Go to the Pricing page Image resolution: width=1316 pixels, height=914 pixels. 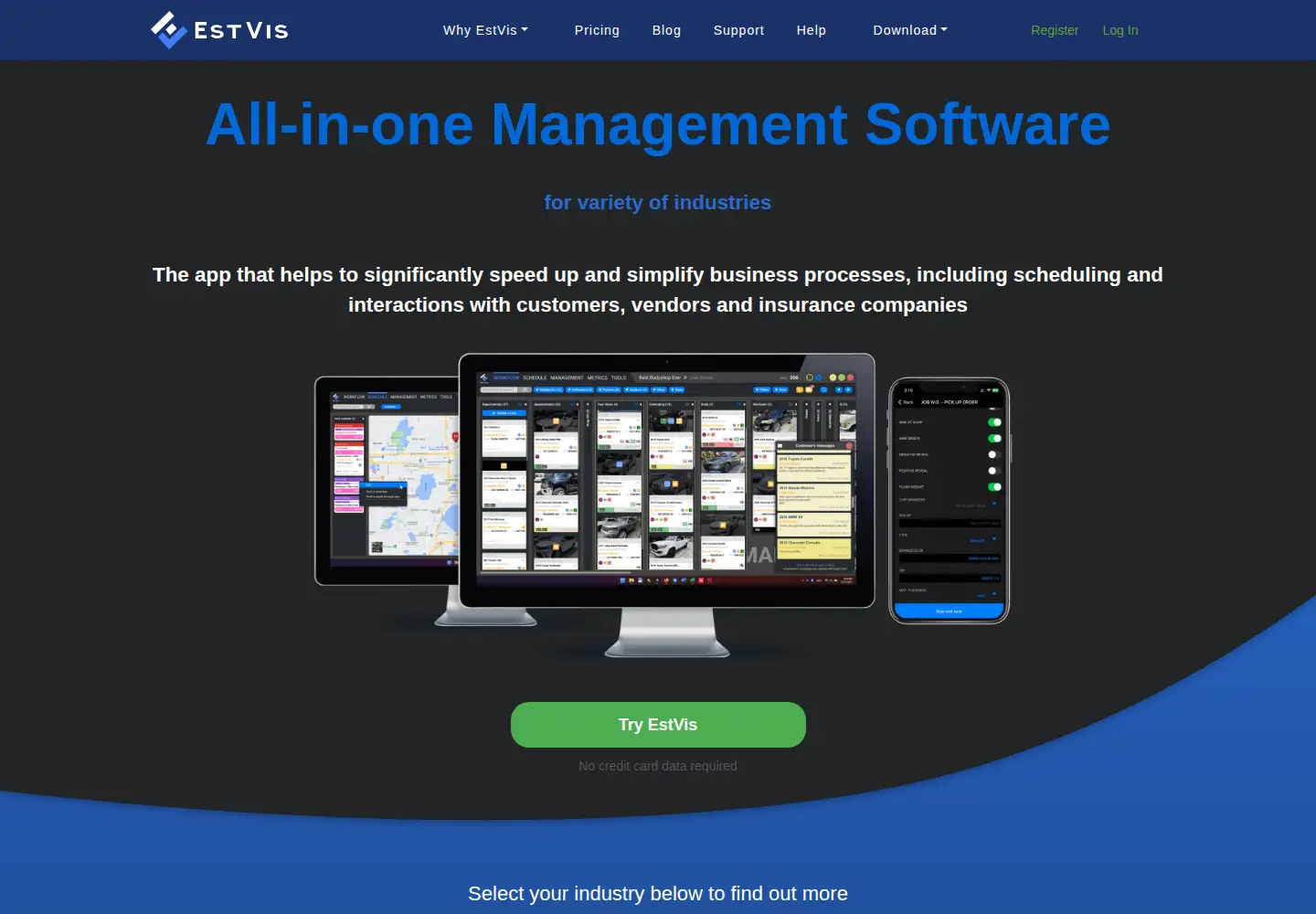[x=597, y=30]
